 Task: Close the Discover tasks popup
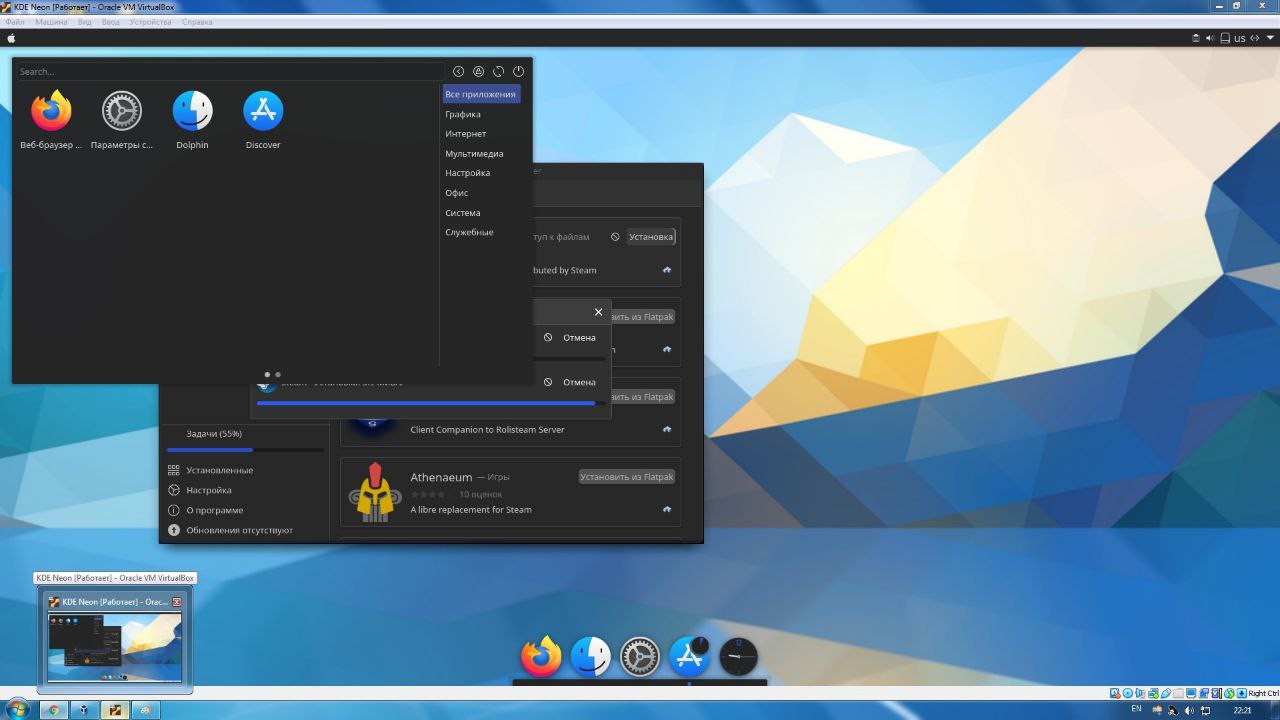point(598,312)
